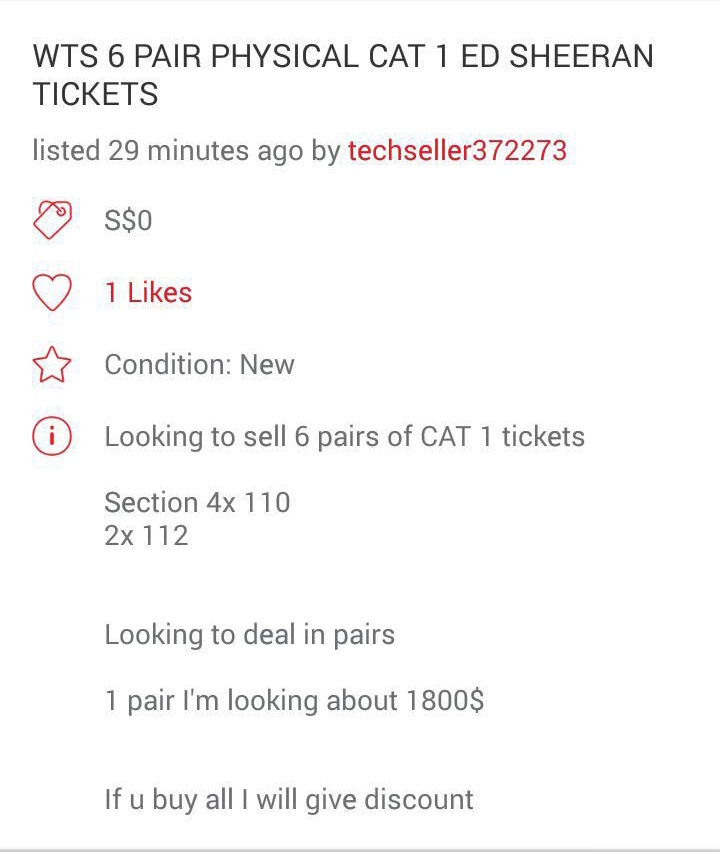Click the star condition icon
The height and width of the screenshot is (852, 720).
52,365
